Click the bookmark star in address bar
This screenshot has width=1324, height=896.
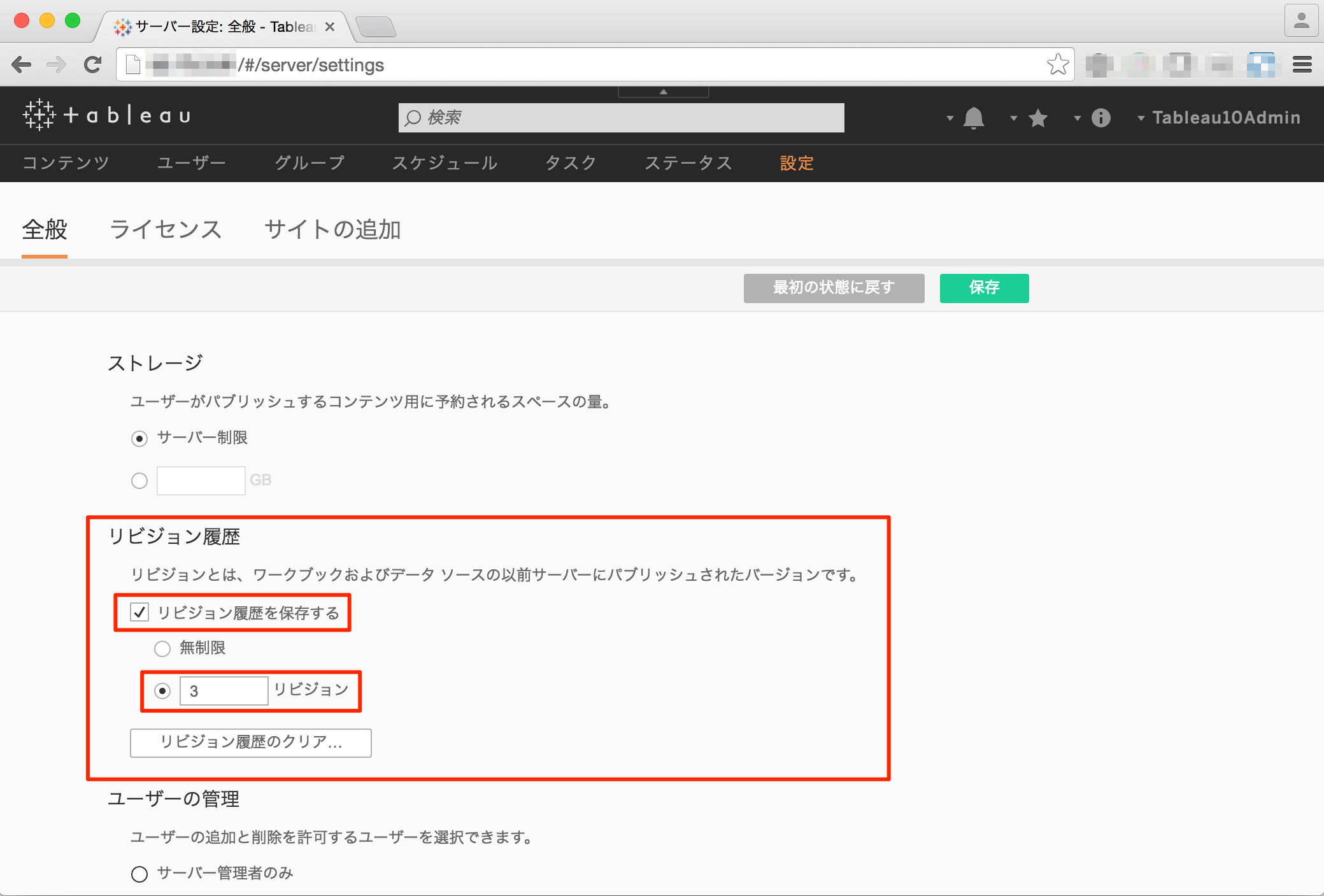pos(1058,64)
